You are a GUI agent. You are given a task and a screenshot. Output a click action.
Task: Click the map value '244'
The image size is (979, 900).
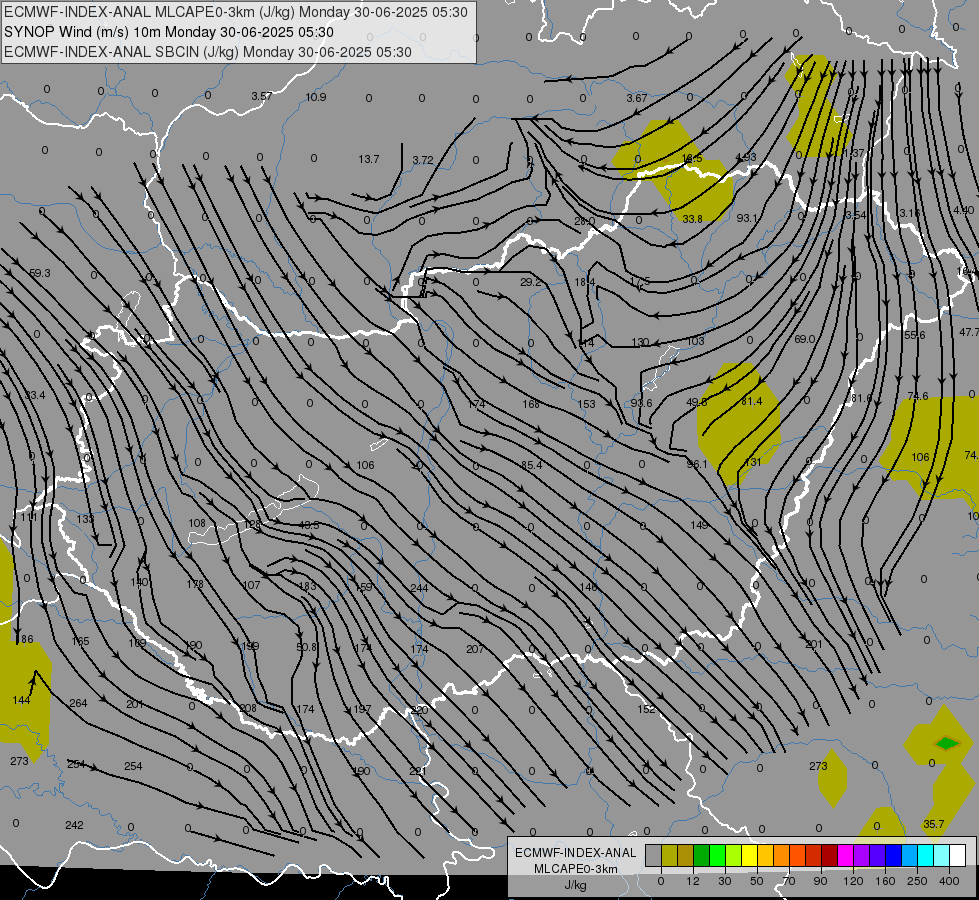click(420, 588)
